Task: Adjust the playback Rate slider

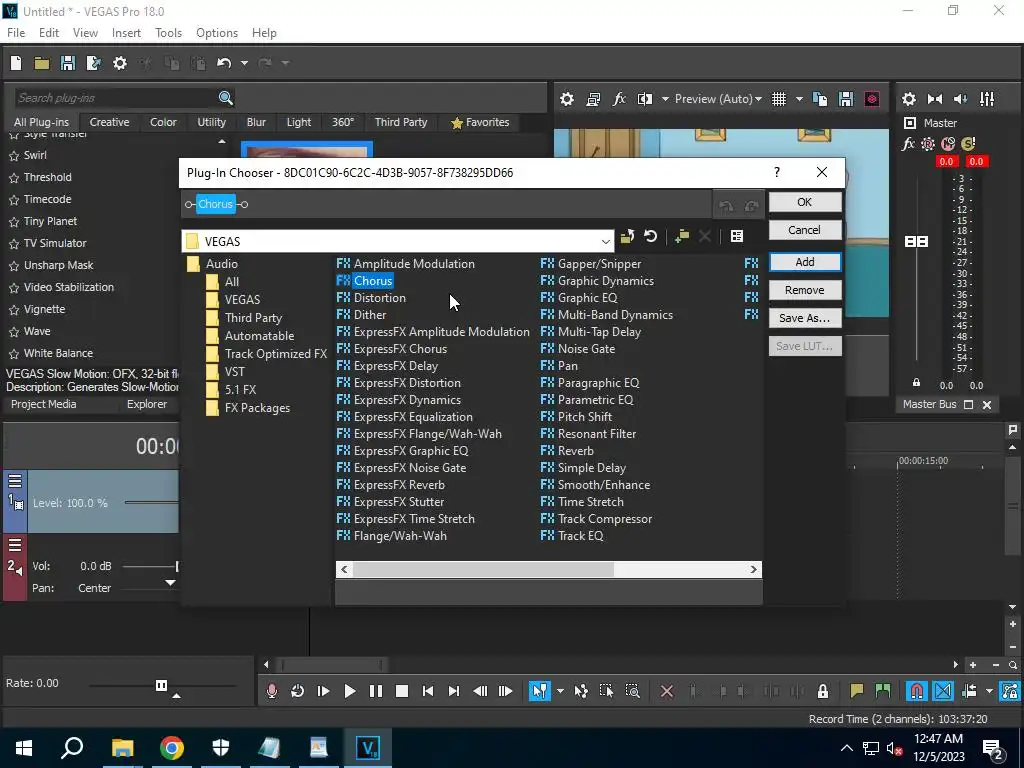Action: [x=161, y=685]
